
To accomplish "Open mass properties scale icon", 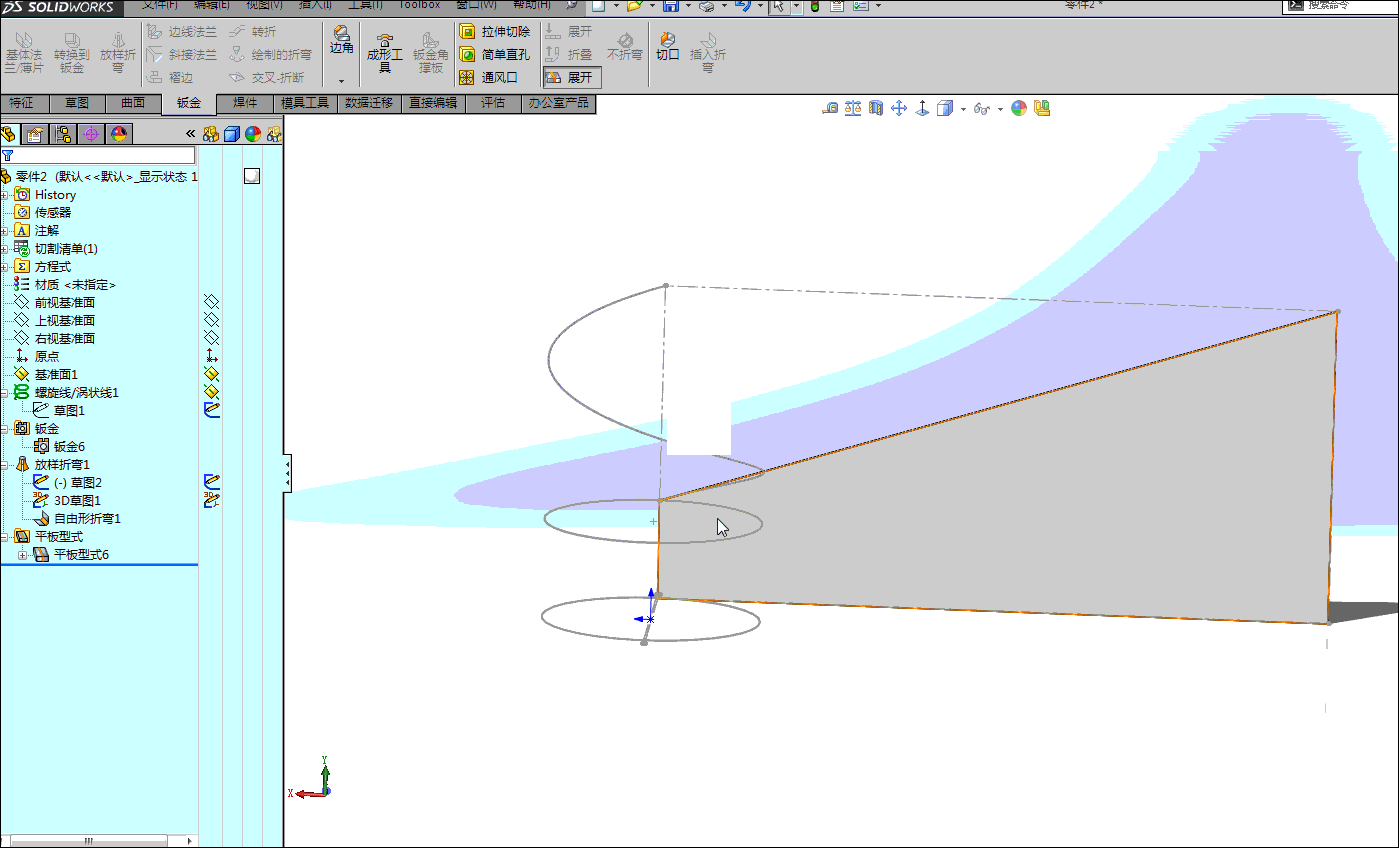I will 853,108.
